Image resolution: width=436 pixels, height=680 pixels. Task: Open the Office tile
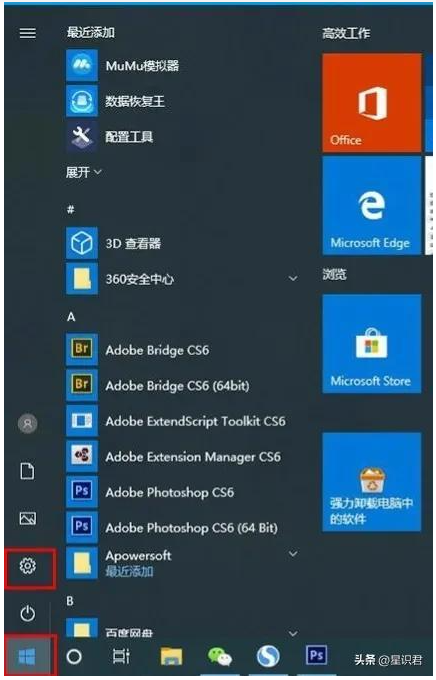click(x=372, y=103)
